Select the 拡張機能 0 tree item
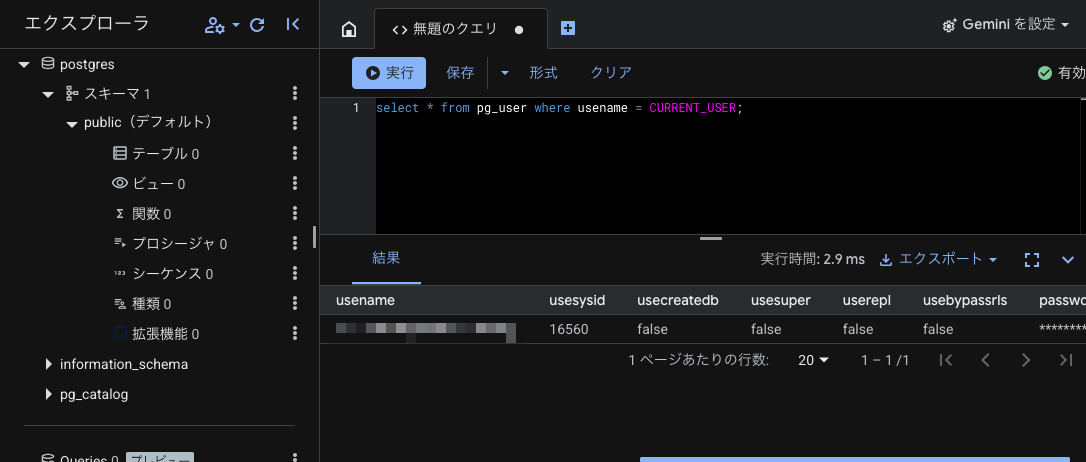This screenshot has width=1086, height=462. [x=166, y=333]
